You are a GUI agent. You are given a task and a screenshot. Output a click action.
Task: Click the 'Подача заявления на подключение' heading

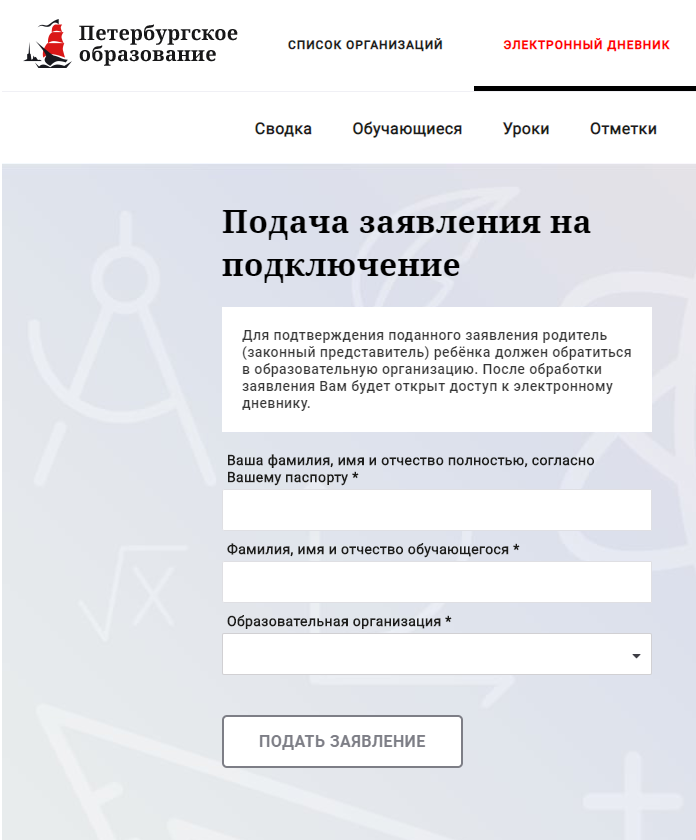[405, 243]
